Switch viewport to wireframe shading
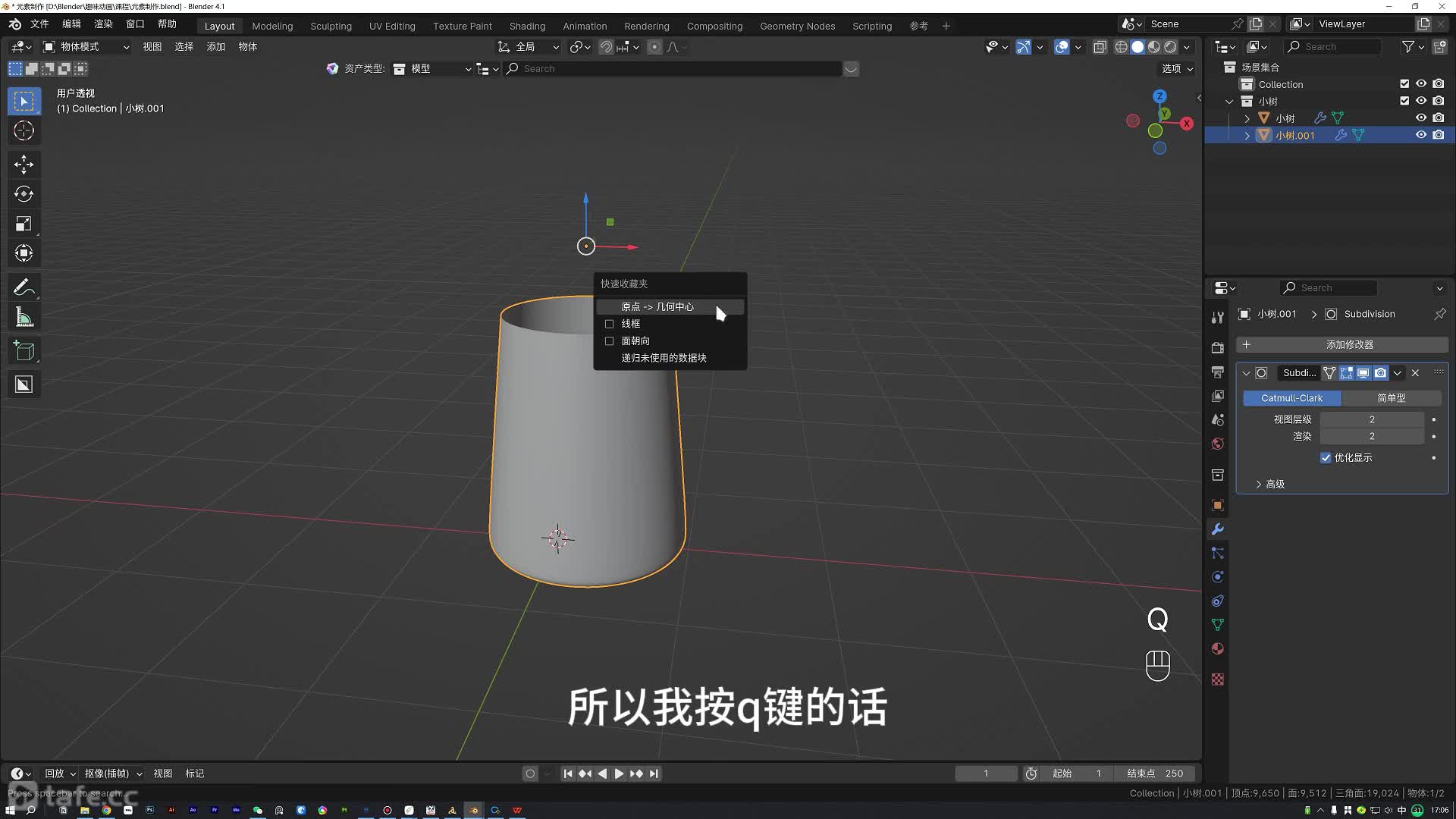1456x819 pixels. point(1121,47)
